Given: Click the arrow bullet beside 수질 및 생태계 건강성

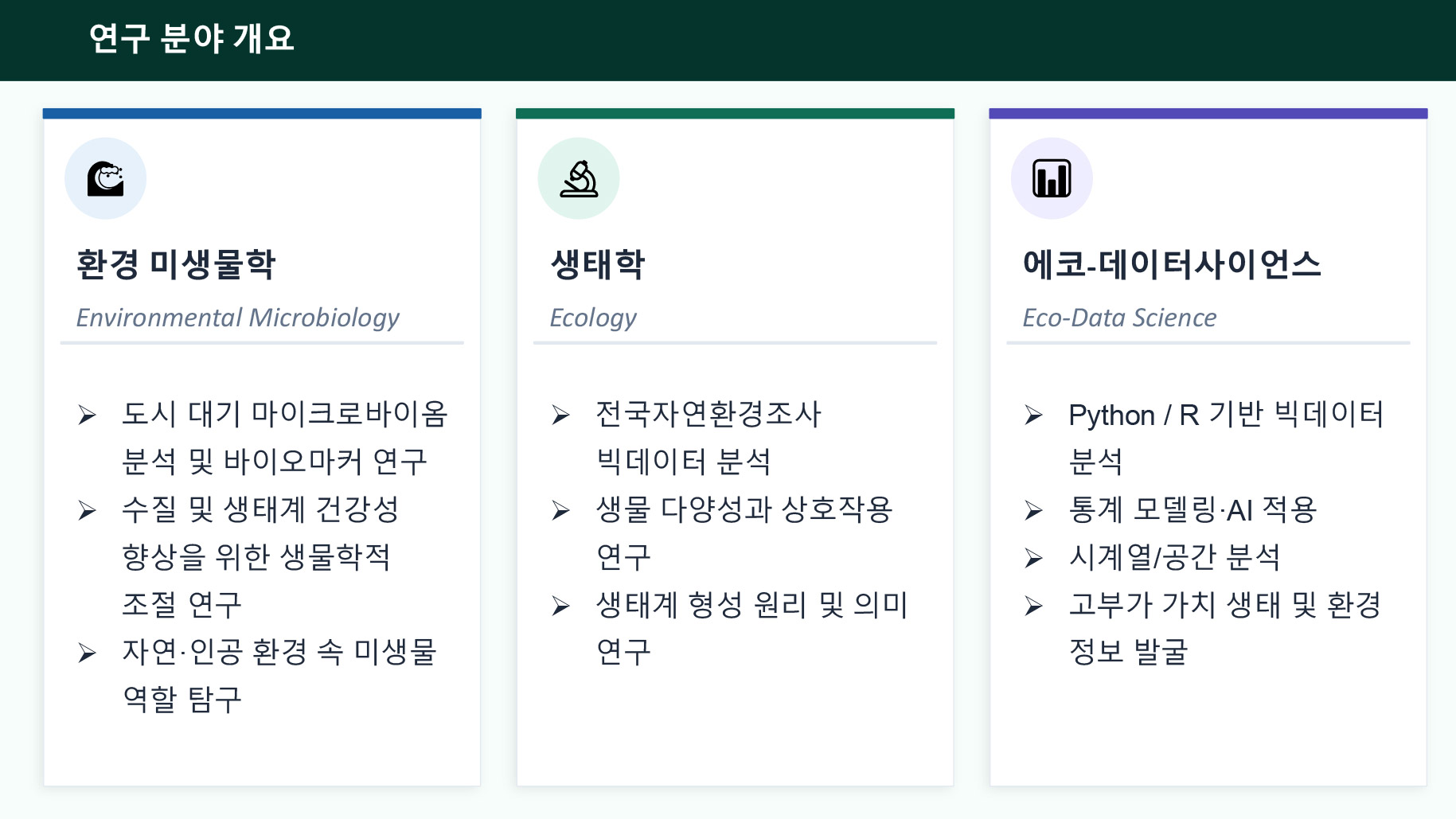Looking at the screenshot, I should pos(87,510).
